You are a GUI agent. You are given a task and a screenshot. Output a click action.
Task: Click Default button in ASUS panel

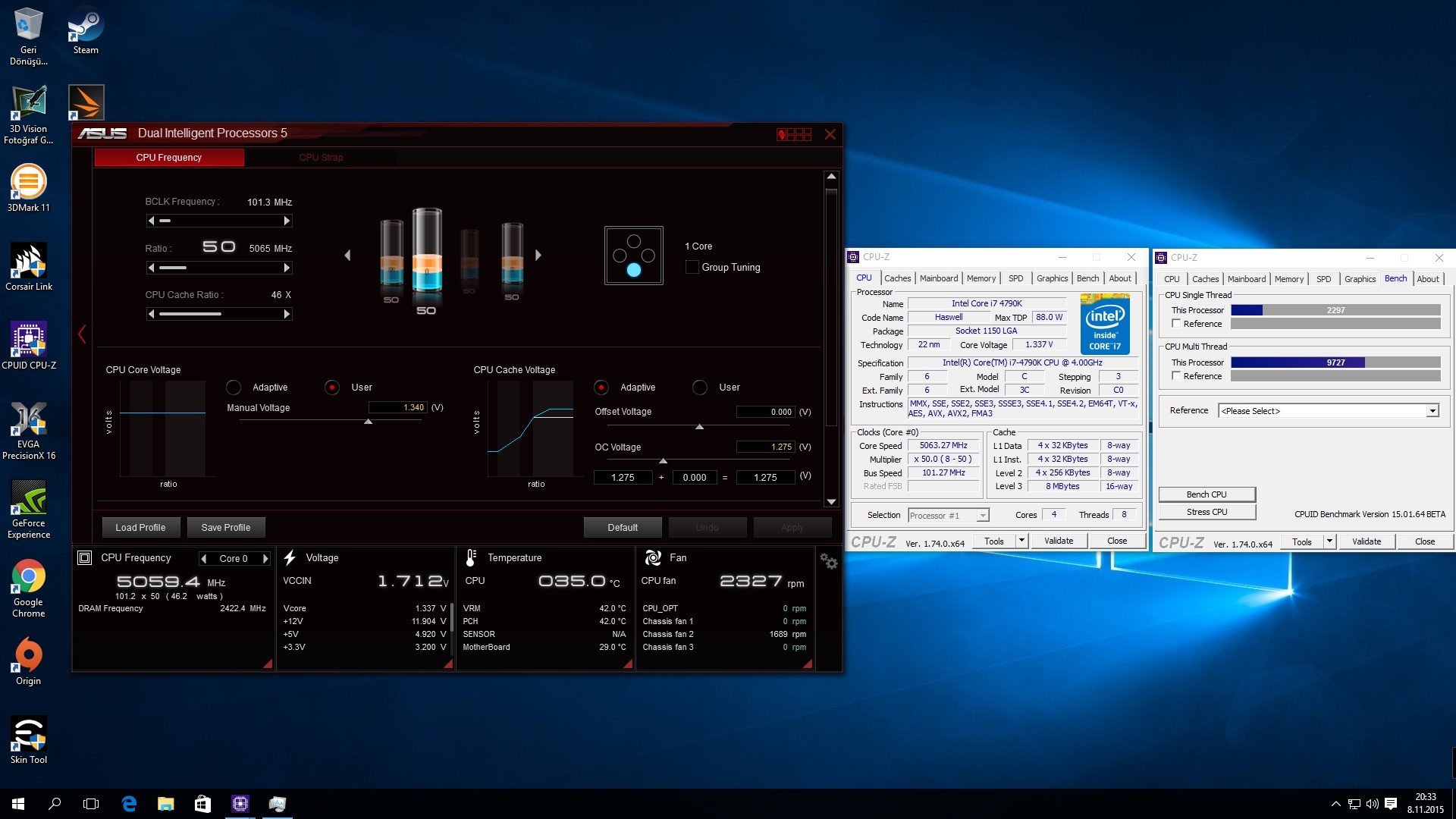pos(623,528)
